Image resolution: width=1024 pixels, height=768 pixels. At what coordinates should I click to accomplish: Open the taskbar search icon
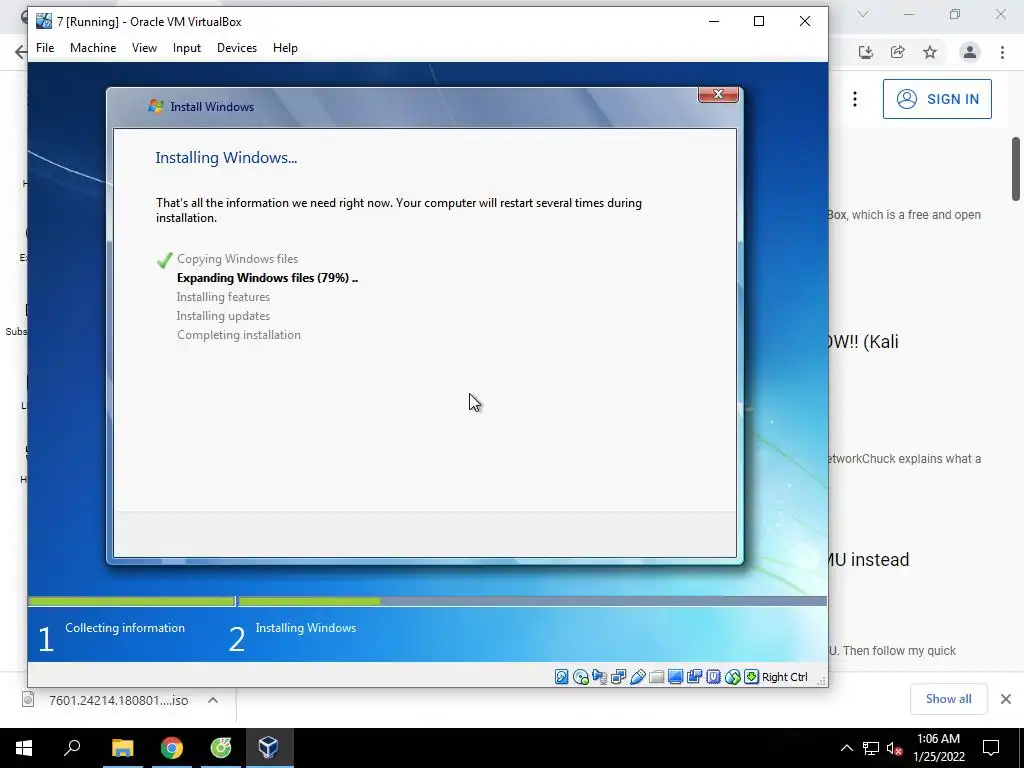coord(72,748)
